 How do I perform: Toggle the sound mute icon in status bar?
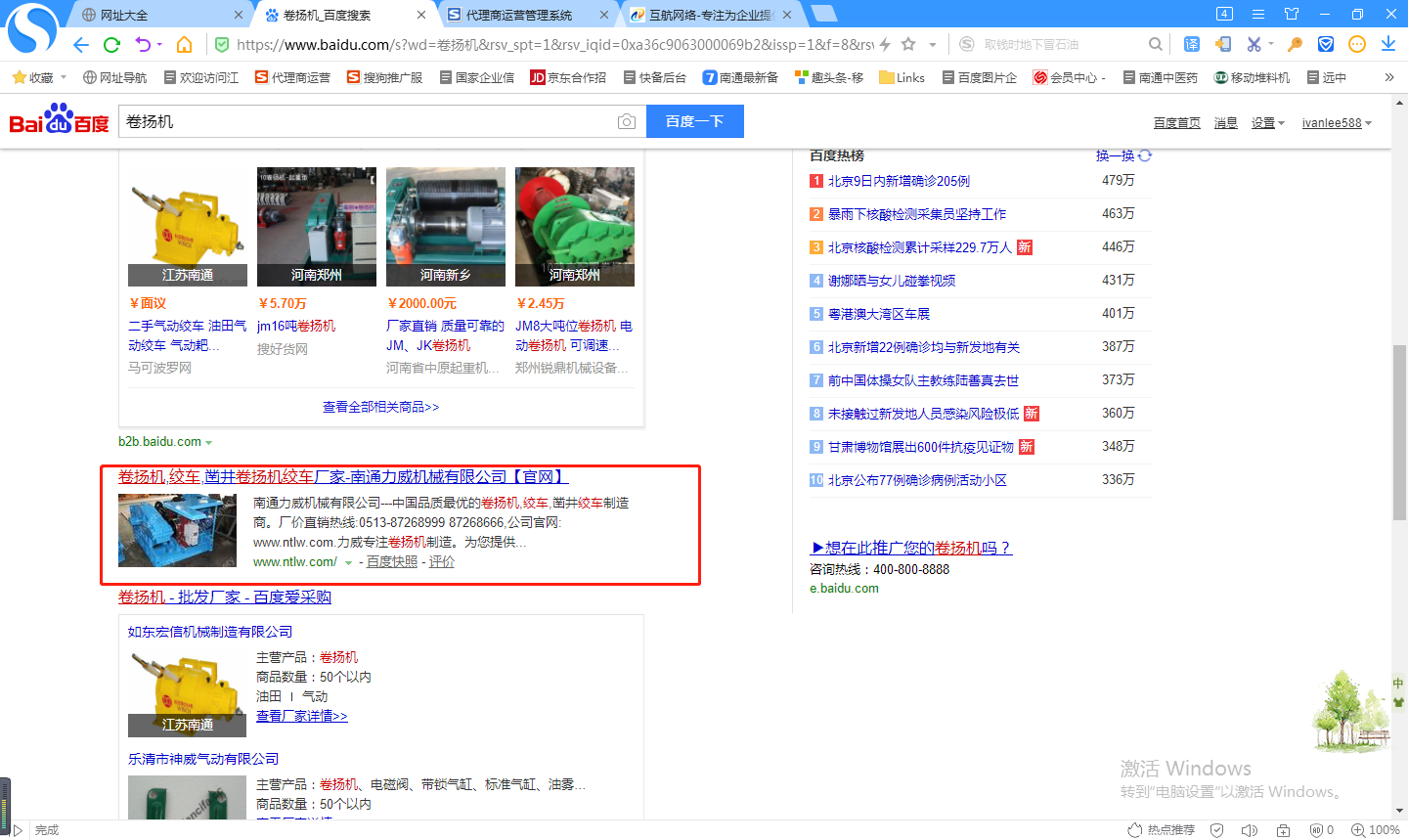pyautogui.click(x=1249, y=830)
